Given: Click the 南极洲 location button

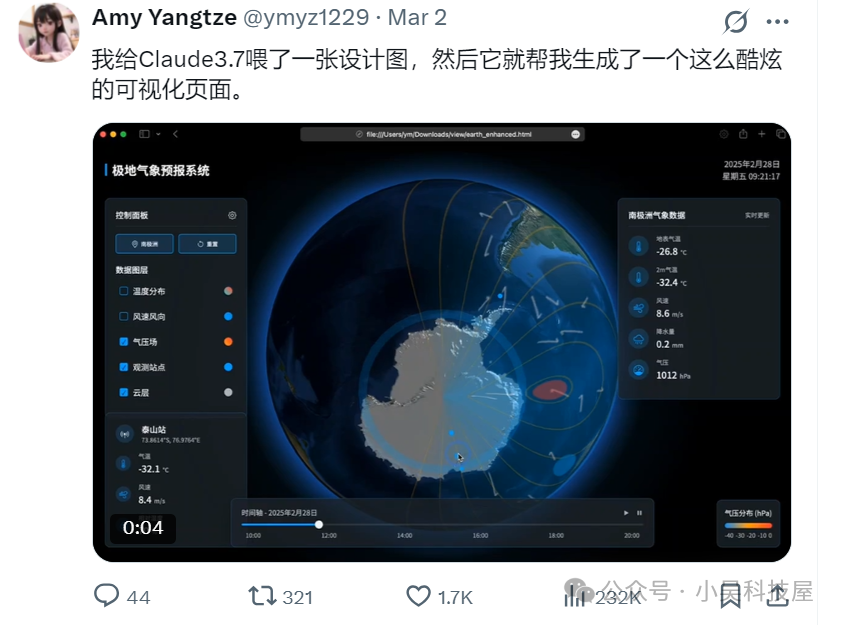Looking at the screenshot, I should tap(144, 244).
